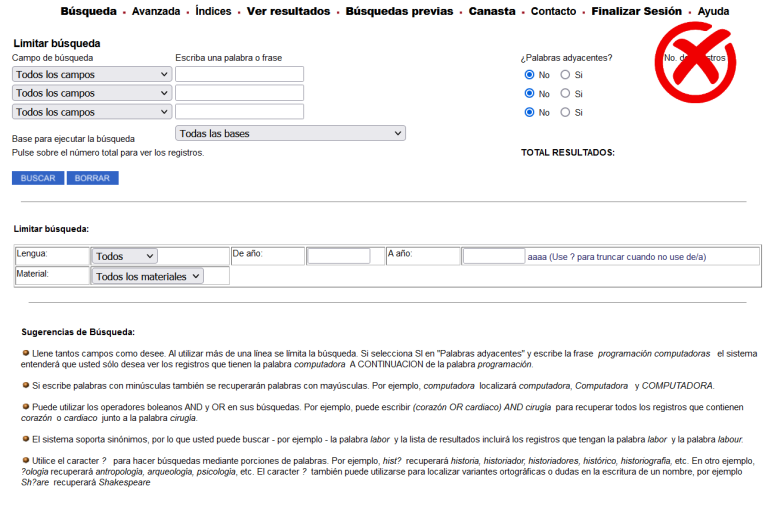Focus the third search phrase input
This screenshot has width=768, height=505.
[240, 112]
